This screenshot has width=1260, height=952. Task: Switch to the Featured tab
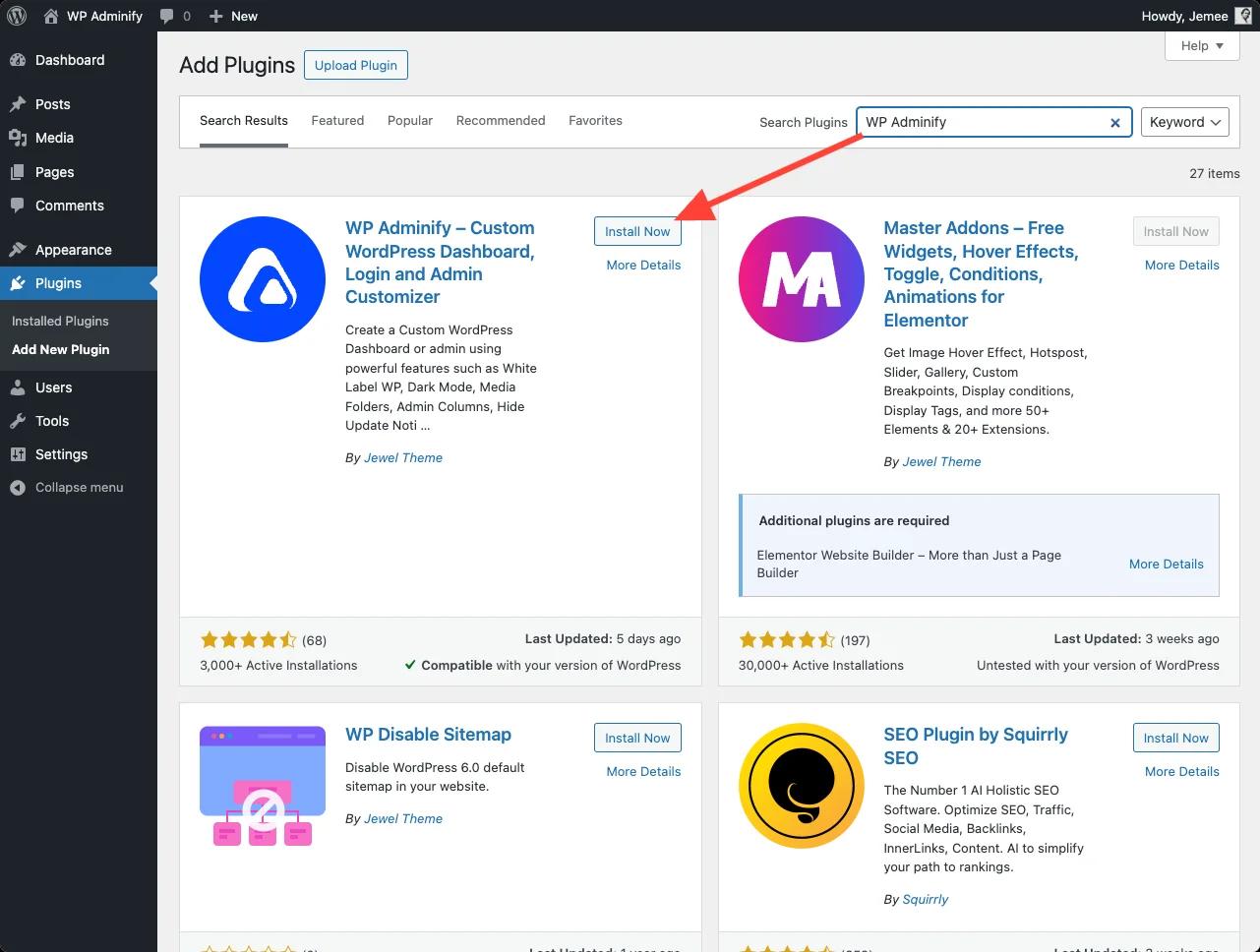pos(337,121)
